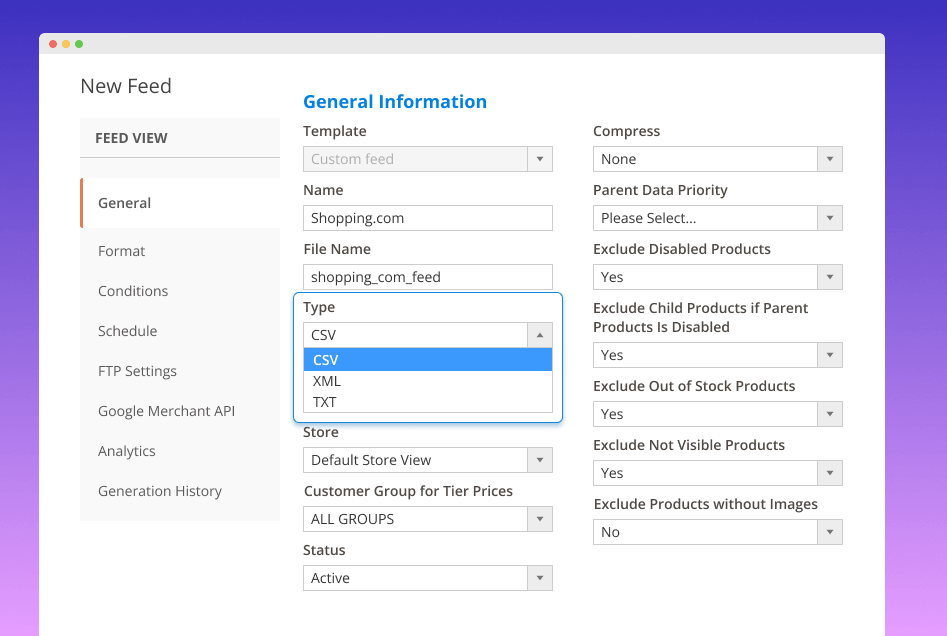Viewport: 947px width, 636px height.
Task: Select the Conditions sidebar entry
Action: pyautogui.click(x=133, y=291)
